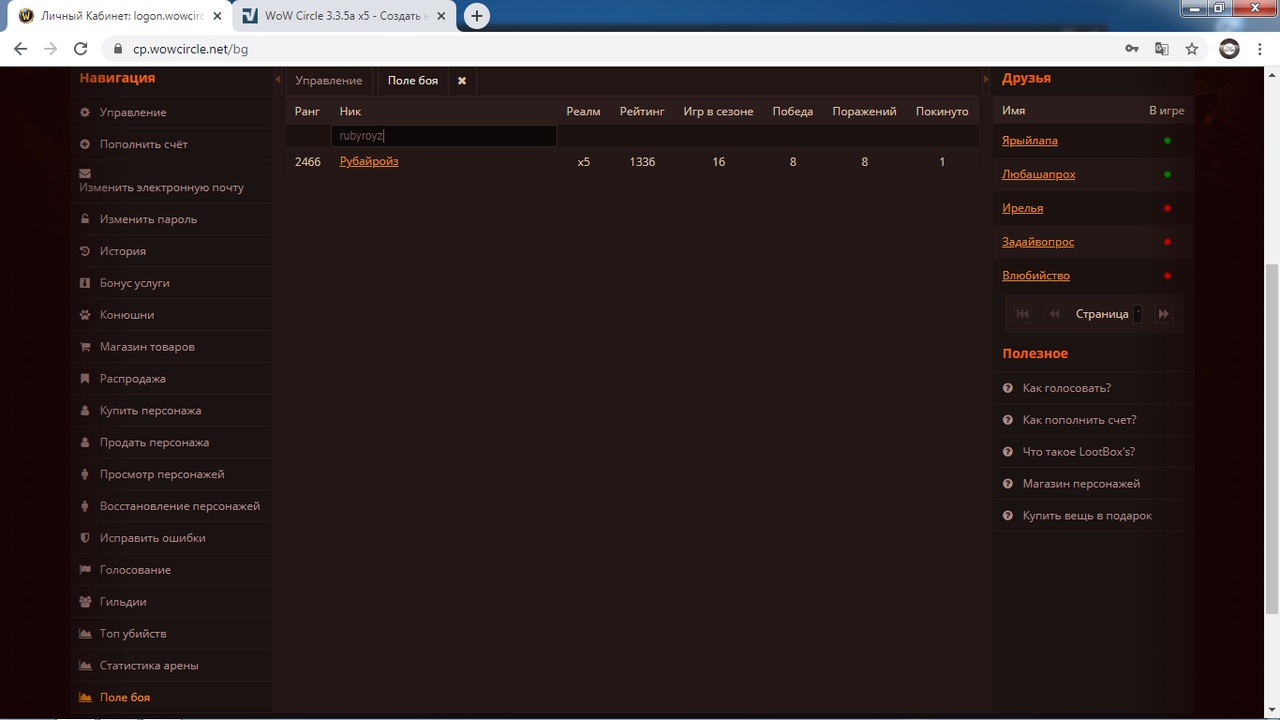Open friend Ярыйлапа profile link
Image resolution: width=1280 pixels, height=720 pixels.
[x=1030, y=141]
